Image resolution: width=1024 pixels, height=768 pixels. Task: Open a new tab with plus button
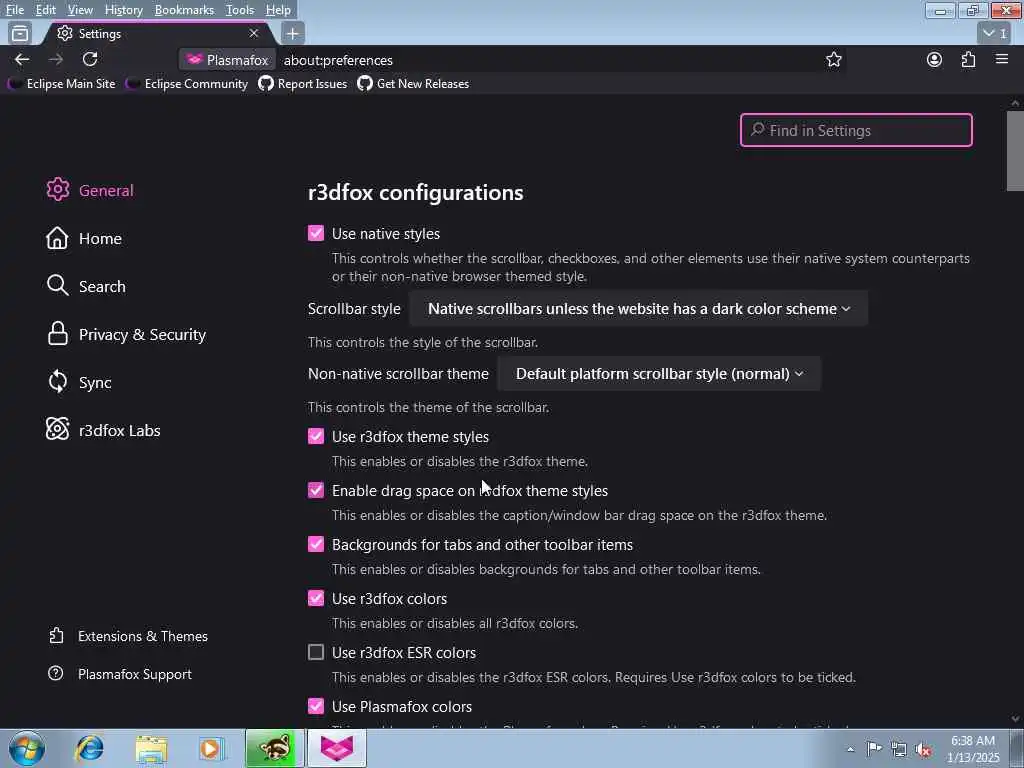tap(293, 33)
